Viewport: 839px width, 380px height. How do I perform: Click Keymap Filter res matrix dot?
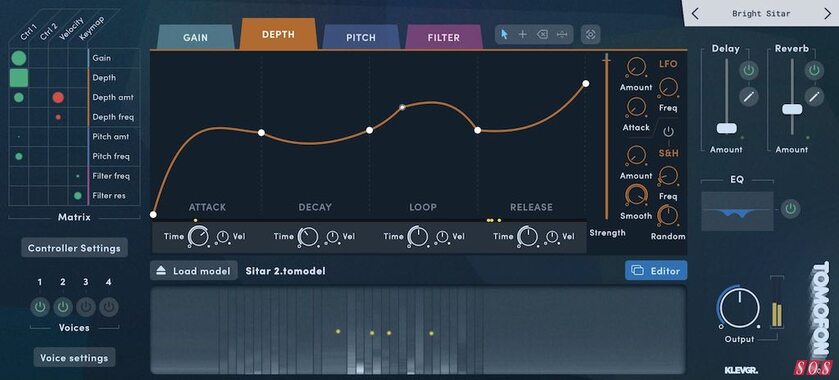[x=78, y=196]
